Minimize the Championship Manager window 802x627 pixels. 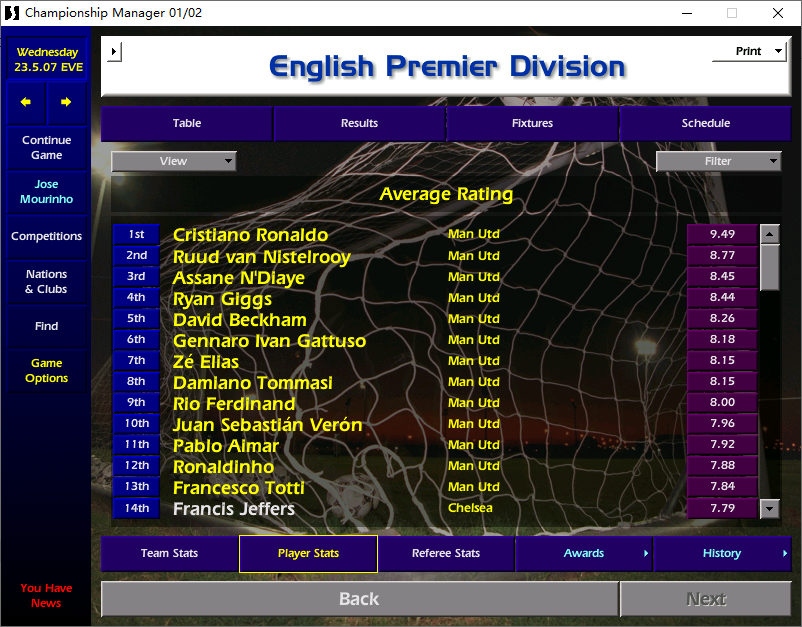tap(687, 13)
